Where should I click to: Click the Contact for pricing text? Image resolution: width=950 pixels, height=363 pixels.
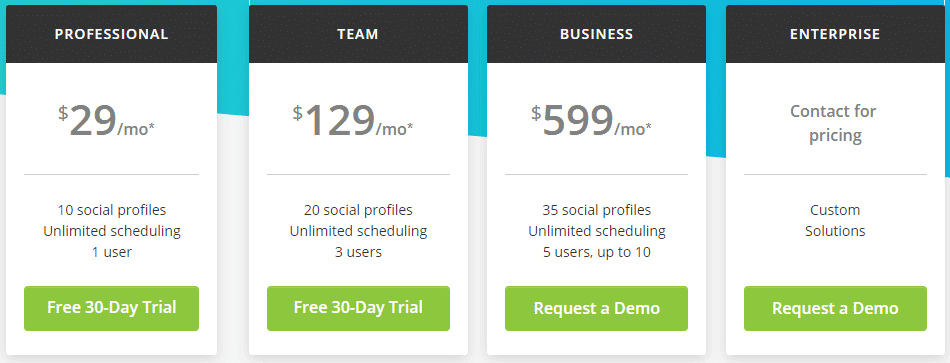835,123
